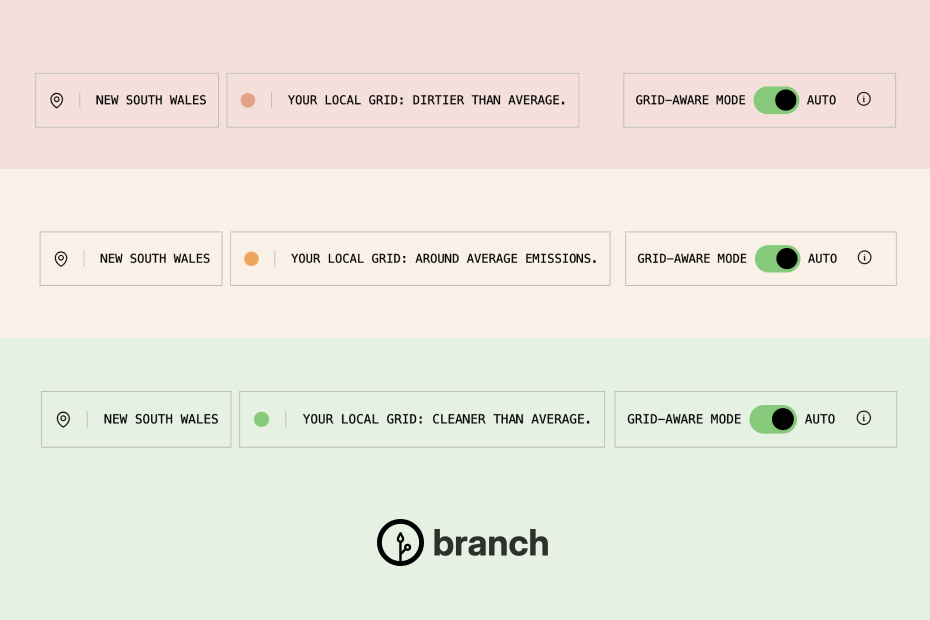Click the Branch tree logo icon

400,542
